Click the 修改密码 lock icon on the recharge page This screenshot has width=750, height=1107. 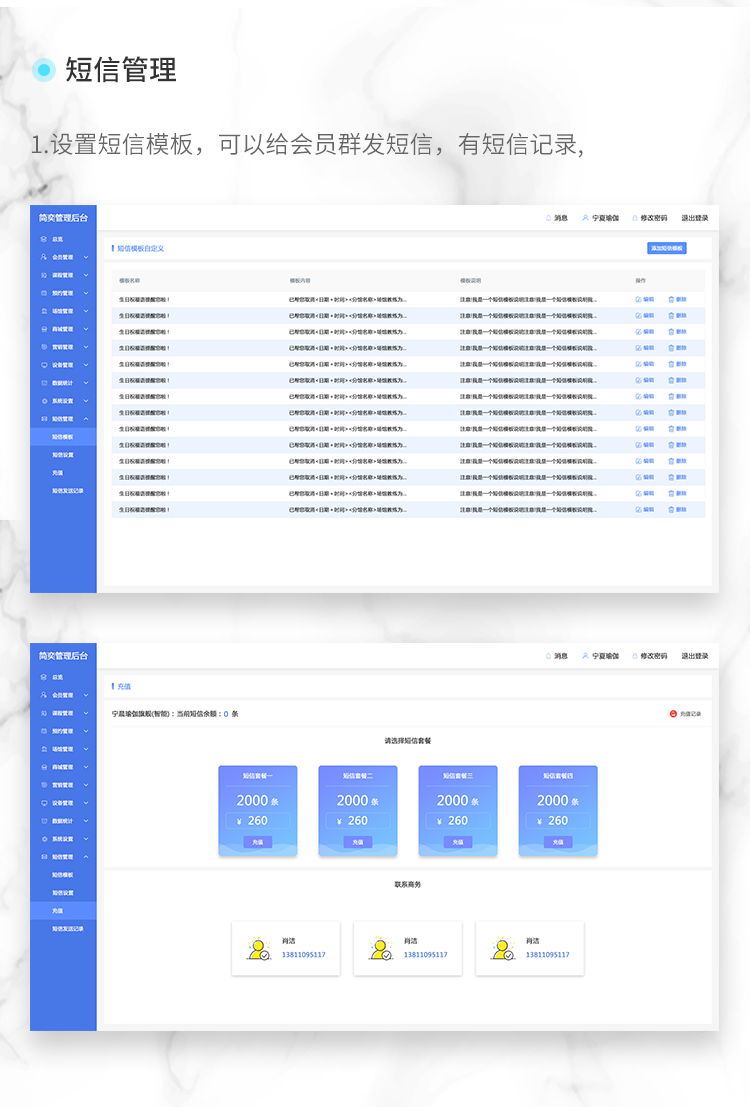(x=634, y=656)
